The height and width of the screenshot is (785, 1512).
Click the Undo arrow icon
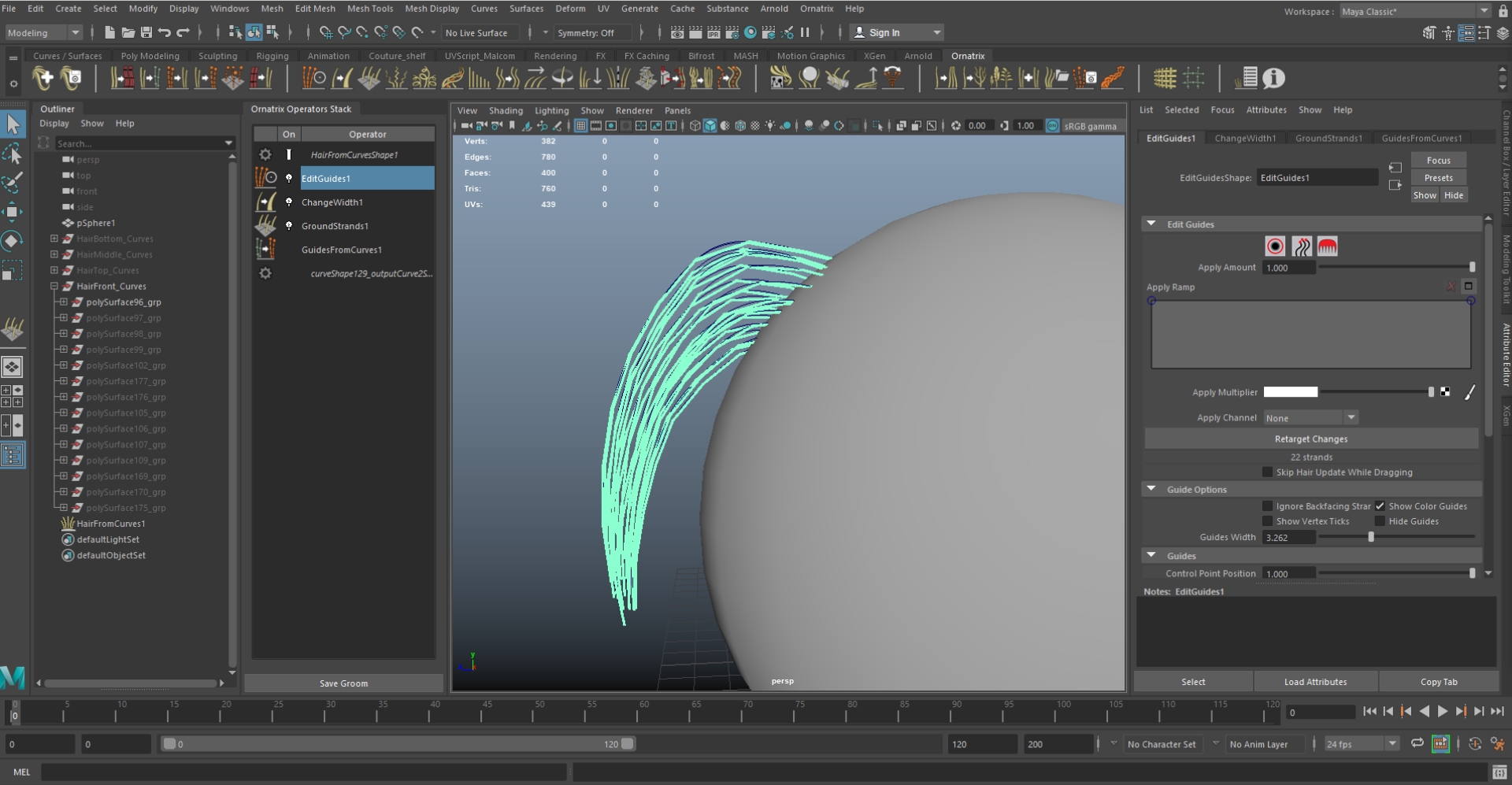[x=165, y=32]
